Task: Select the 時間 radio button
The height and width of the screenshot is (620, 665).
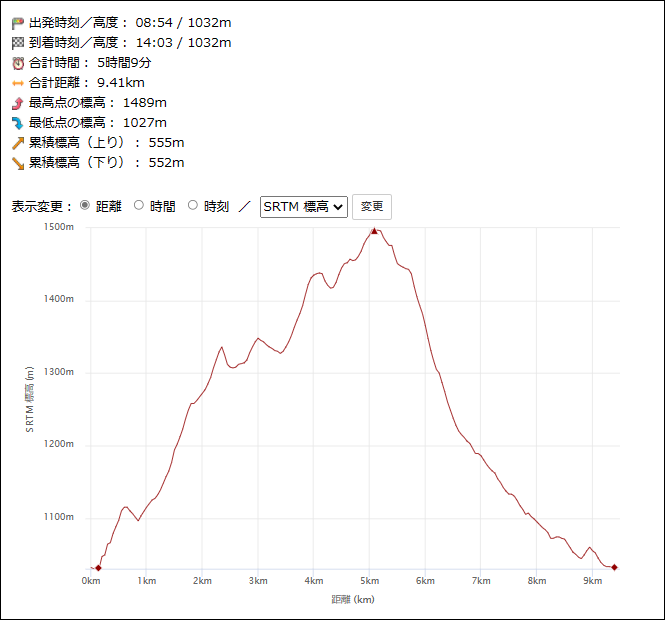Action: coord(139,206)
